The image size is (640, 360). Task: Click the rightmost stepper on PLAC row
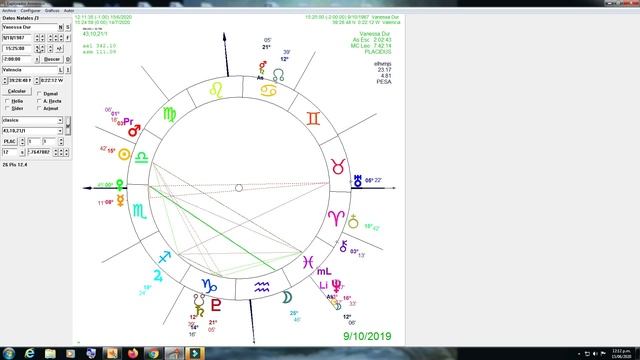coord(61,141)
